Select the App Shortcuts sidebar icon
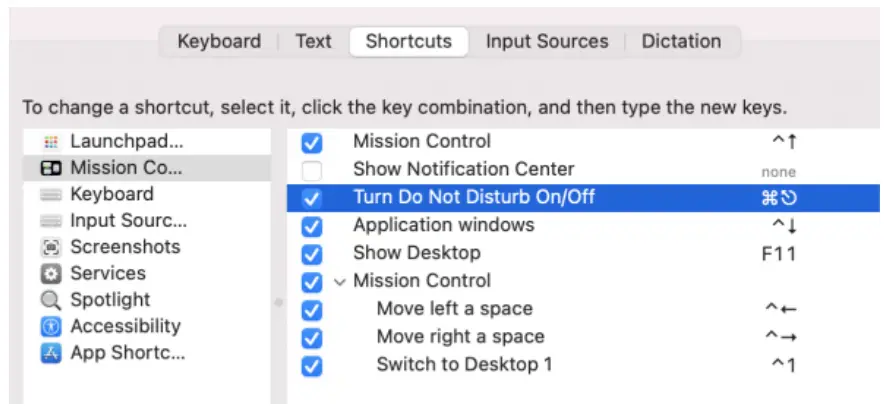895x410 pixels. pos(51,353)
